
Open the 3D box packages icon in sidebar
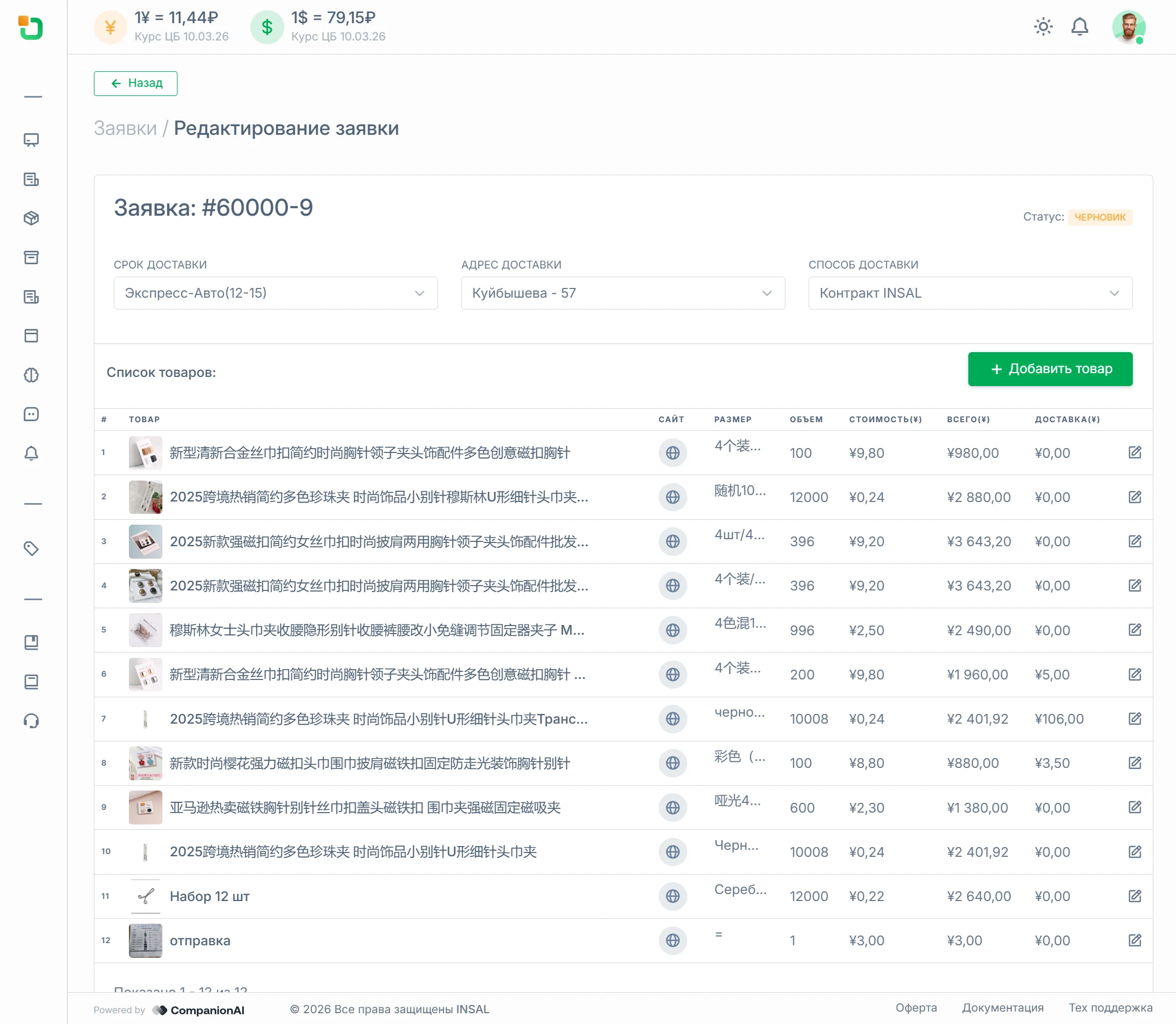[x=31, y=218]
